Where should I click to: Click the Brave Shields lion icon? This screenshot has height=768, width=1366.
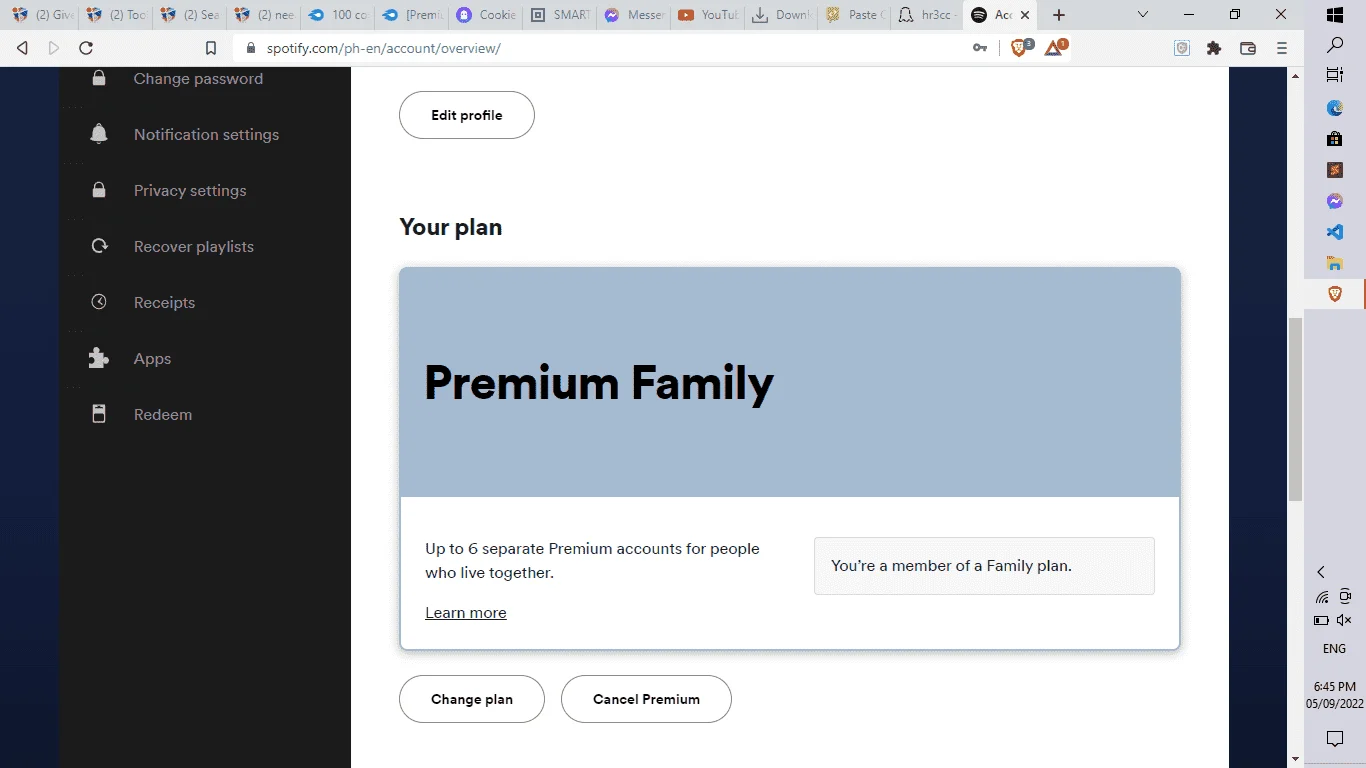1020,47
